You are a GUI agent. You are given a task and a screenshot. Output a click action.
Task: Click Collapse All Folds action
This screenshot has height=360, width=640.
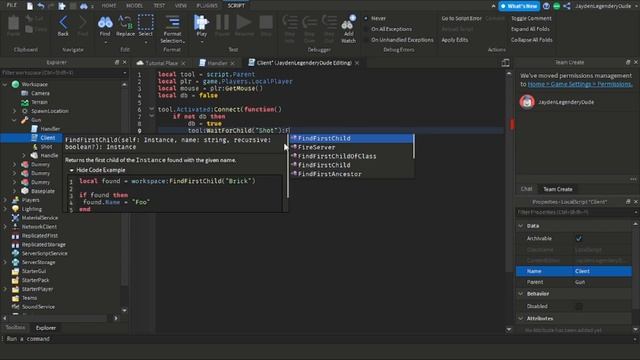coord(531,40)
